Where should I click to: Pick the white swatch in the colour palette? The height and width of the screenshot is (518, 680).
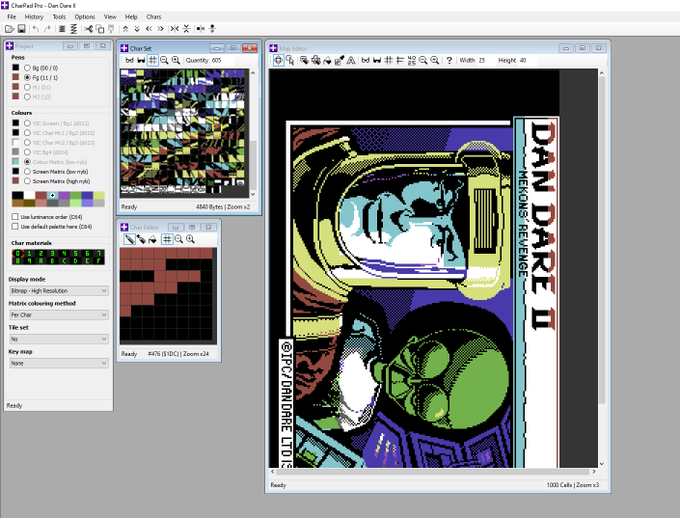point(29,196)
